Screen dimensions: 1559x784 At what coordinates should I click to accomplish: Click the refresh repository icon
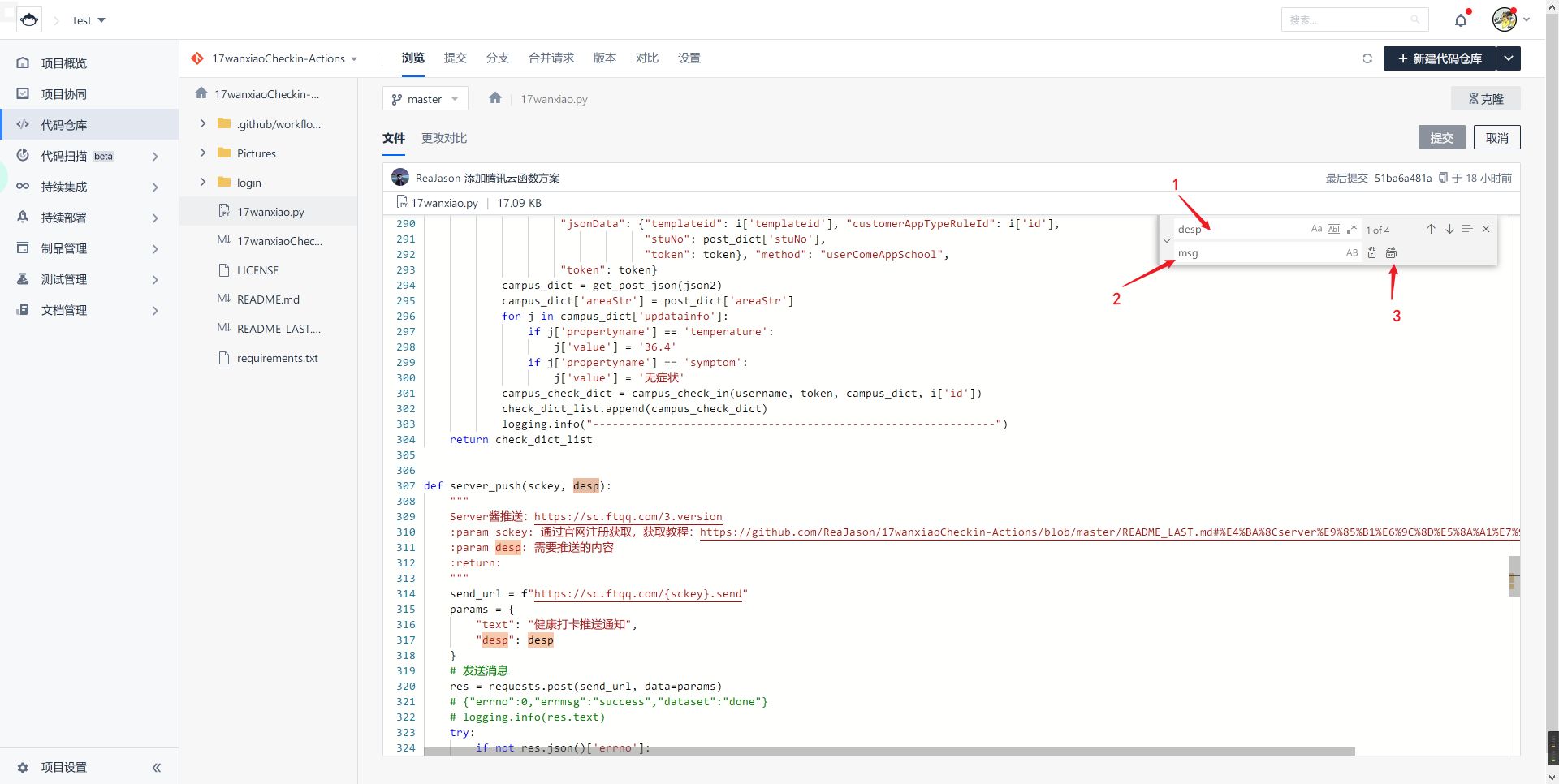[x=1367, y=58]
